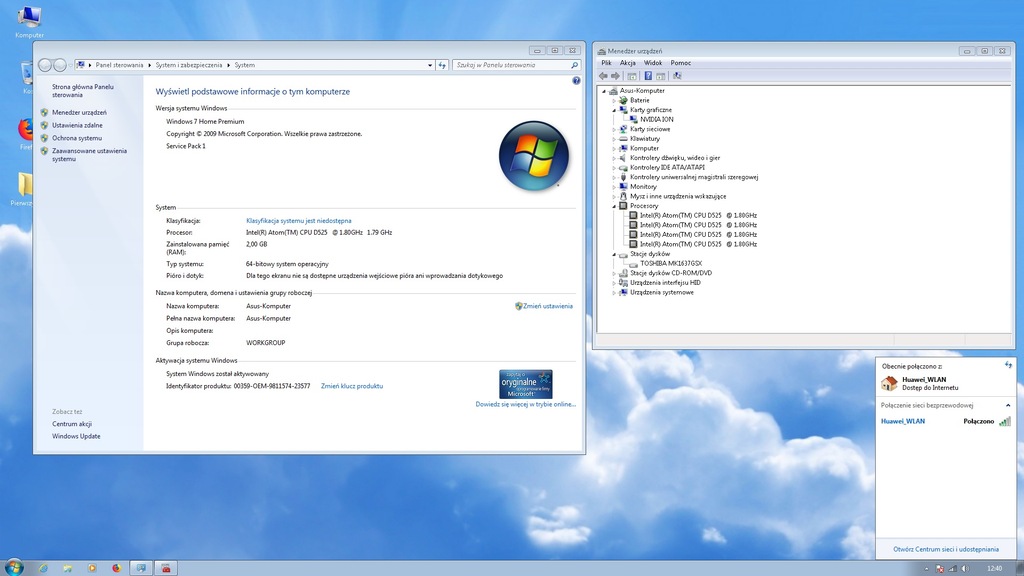Click Panel sterowania in the breadcrumb

click(x=120, y=65)
